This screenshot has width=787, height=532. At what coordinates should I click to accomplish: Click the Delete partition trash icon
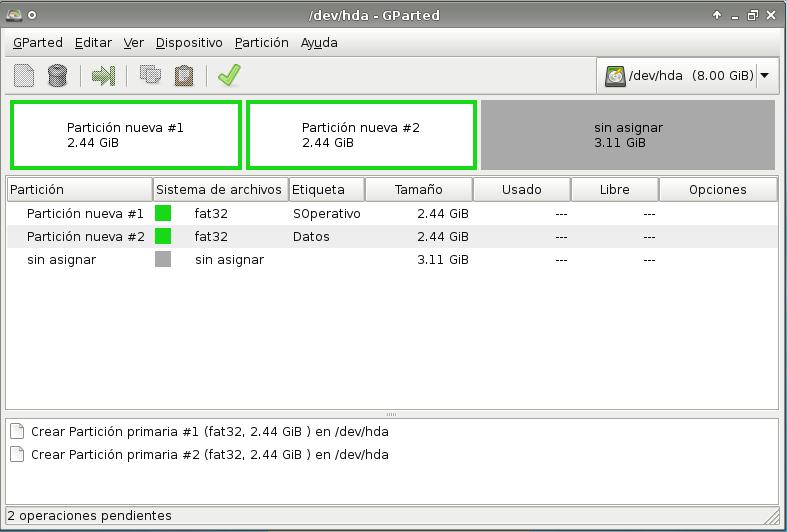(57, 76)
